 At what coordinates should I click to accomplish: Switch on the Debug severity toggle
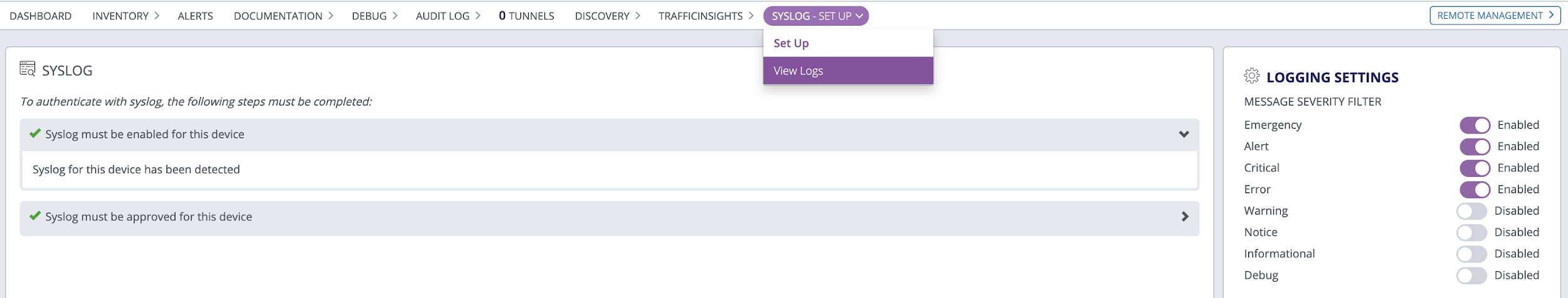(x=1471, y=275)
